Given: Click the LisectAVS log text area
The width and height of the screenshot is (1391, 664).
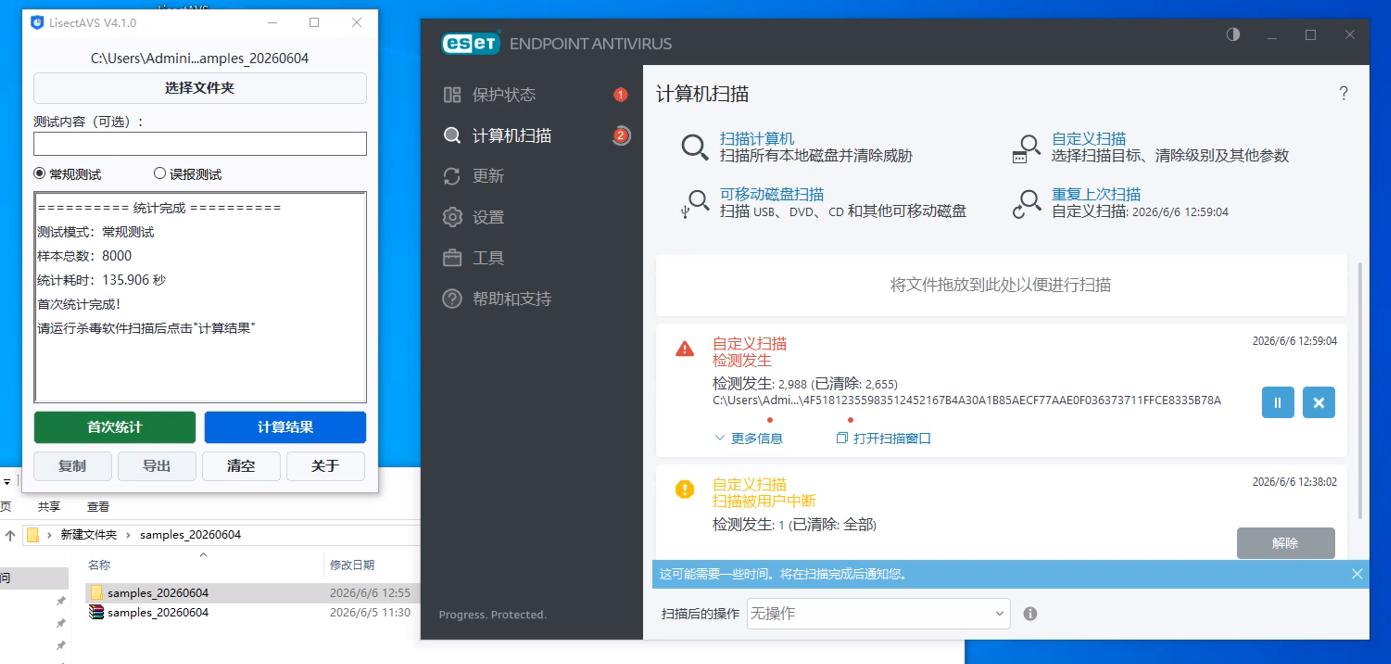Looking at the screenshot, I should [x=200, y=297].
